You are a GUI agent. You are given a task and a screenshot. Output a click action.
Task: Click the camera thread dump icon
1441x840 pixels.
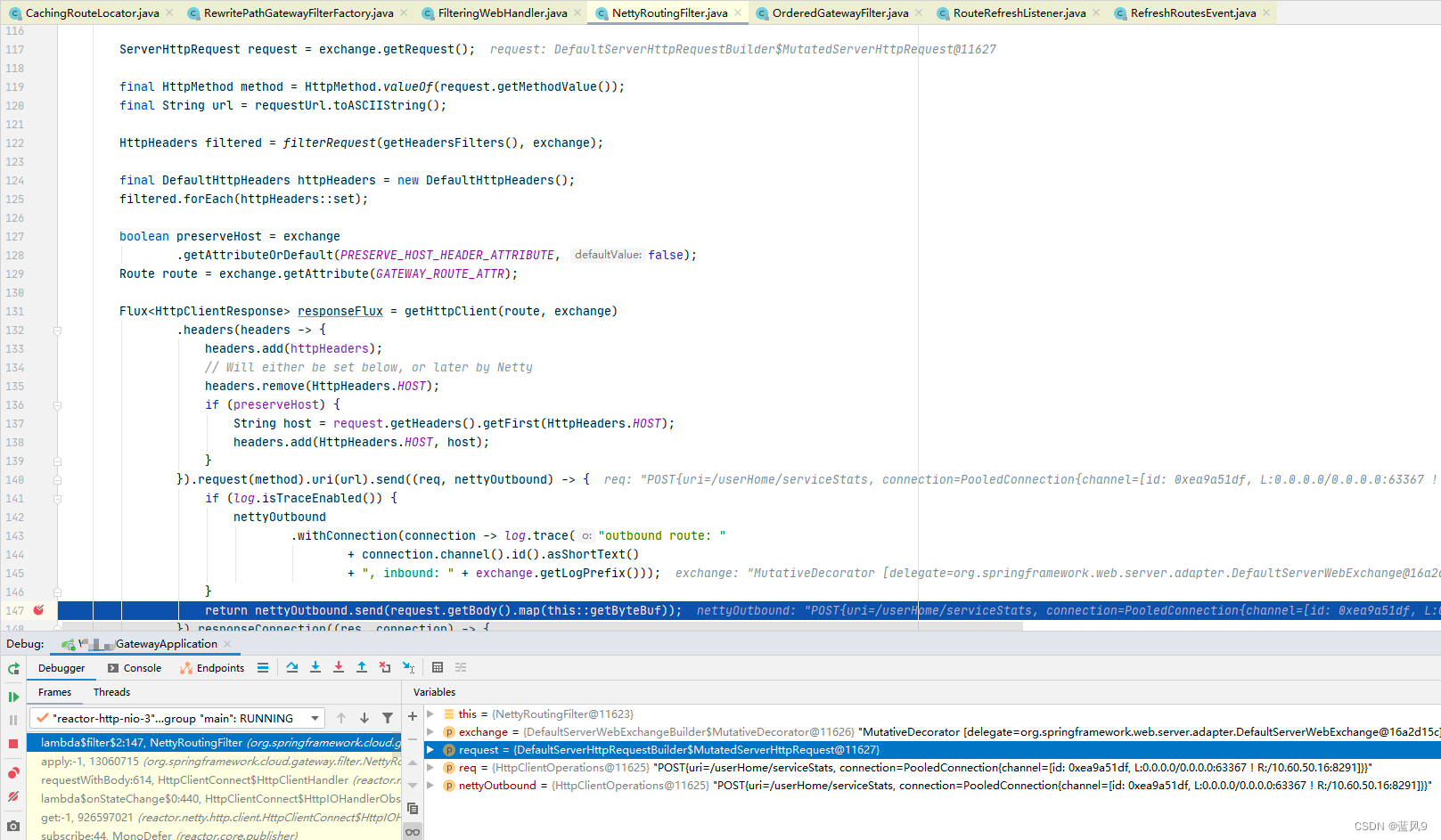tap(13, 826)
